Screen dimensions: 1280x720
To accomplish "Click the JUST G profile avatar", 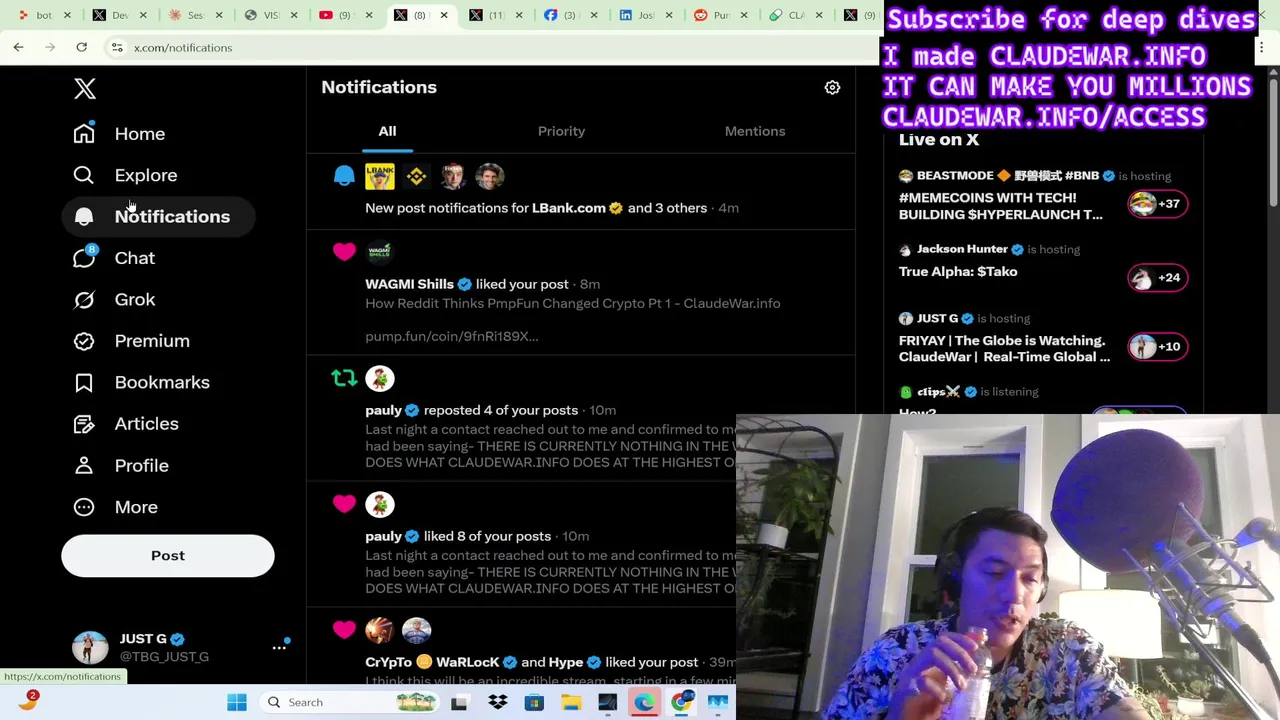I will pyautogui.click(x=90, y=648).
